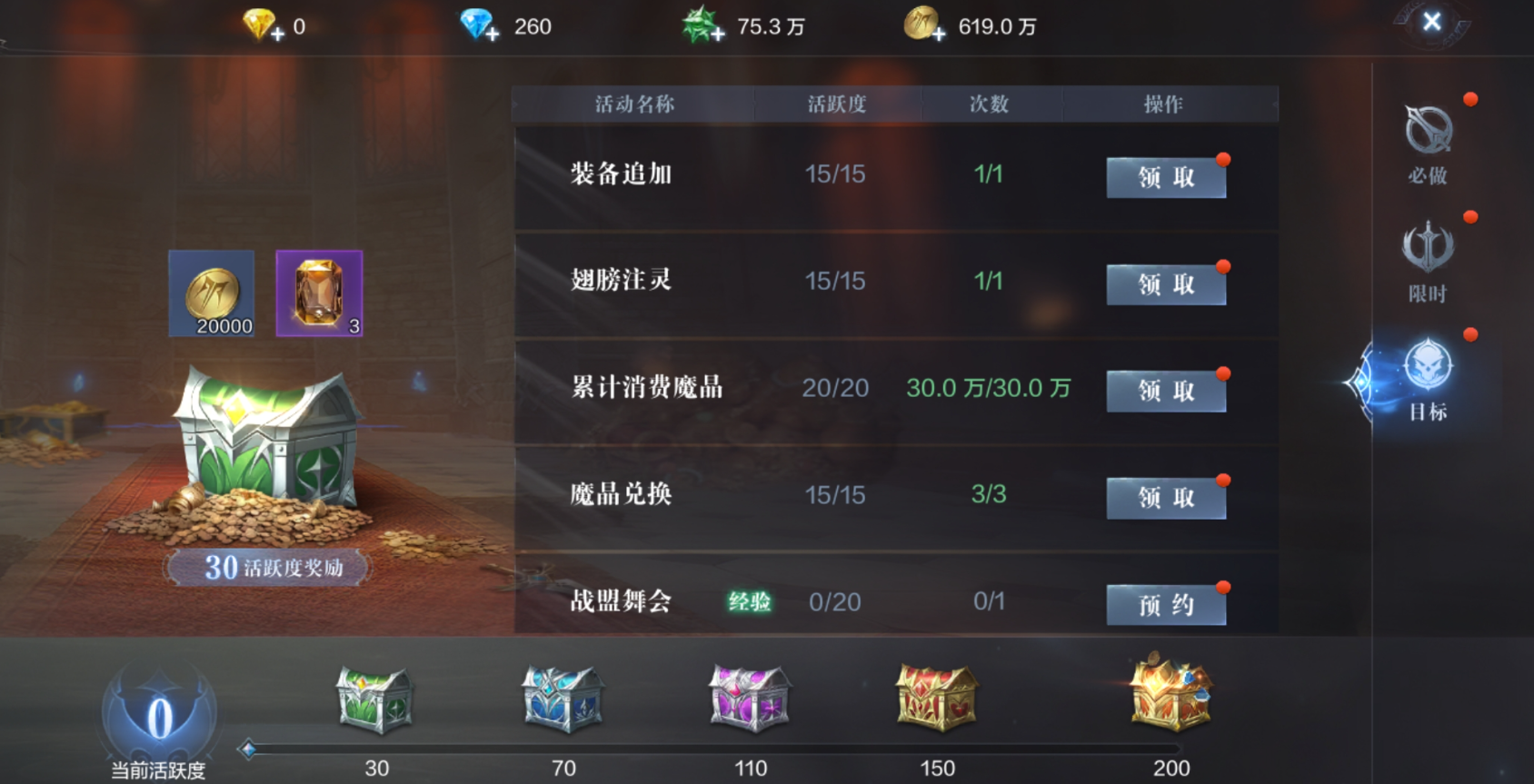Open the 200 activity golden treasure chest
This screenshot has height=784, width=1534.
coord(1171,692)
